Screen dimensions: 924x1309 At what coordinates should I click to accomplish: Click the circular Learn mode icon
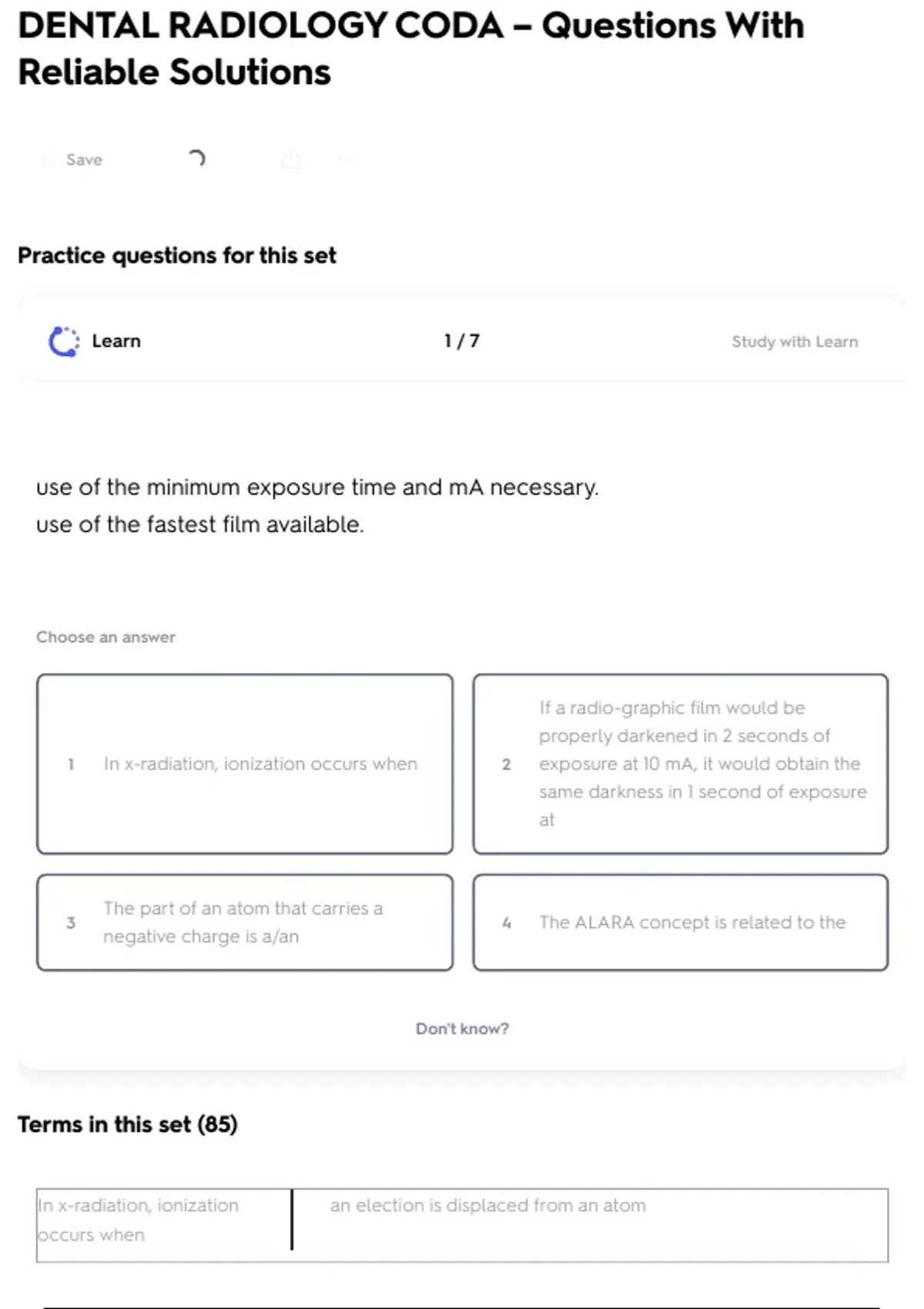click(x=64, y=342)
